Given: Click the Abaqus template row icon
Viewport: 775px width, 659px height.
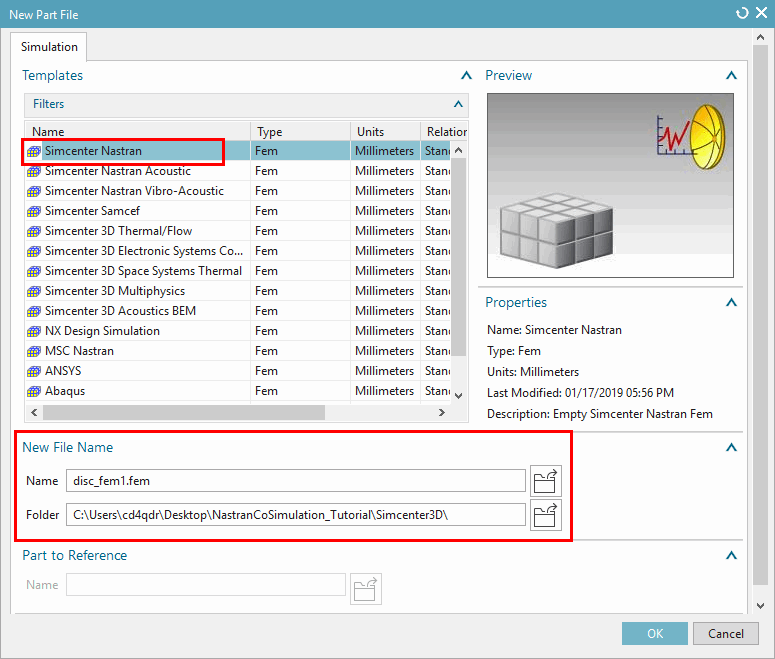Looking at the screenshot, I should pos(34,391).
